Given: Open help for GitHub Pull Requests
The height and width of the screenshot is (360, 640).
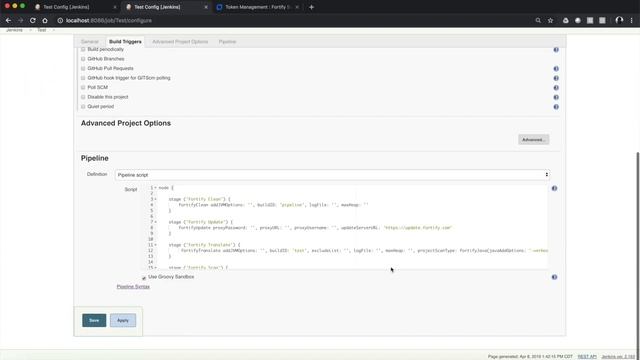Looking at the screenshot, I should tap(556, 69).
